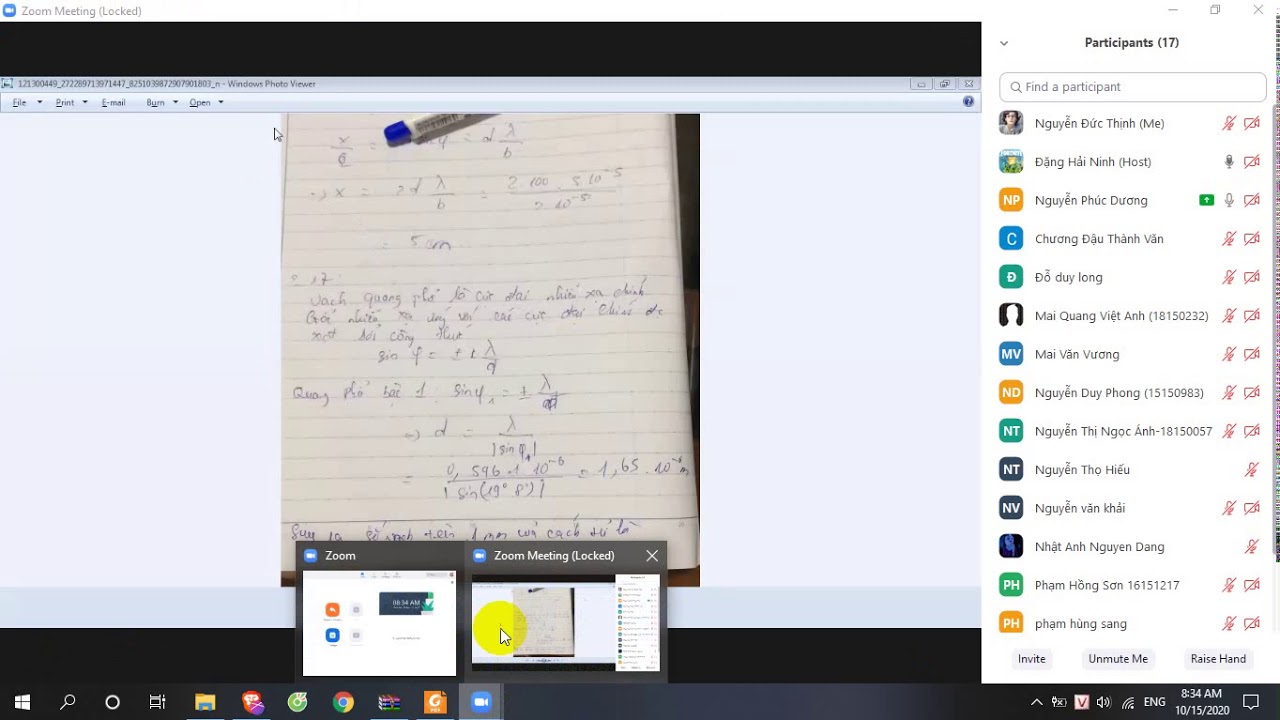
Task: Close the Zoom Meeting (Locked) preview
Action: tap(652, 556)
